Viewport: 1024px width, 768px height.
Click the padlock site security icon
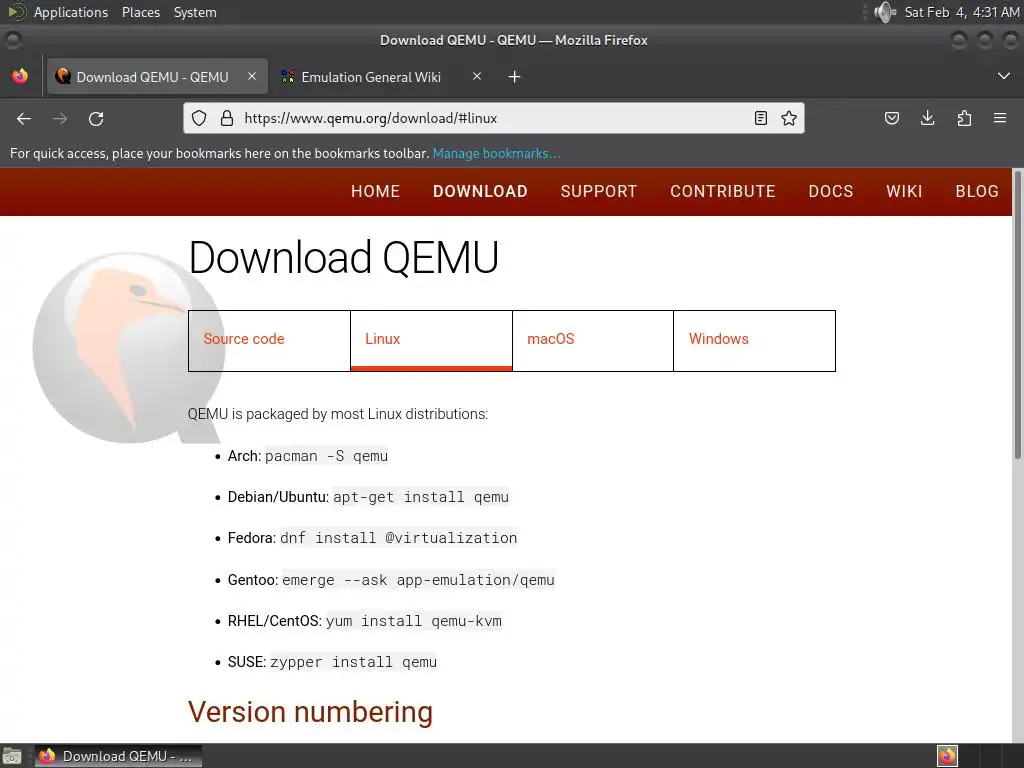click(x=227, y=118)
